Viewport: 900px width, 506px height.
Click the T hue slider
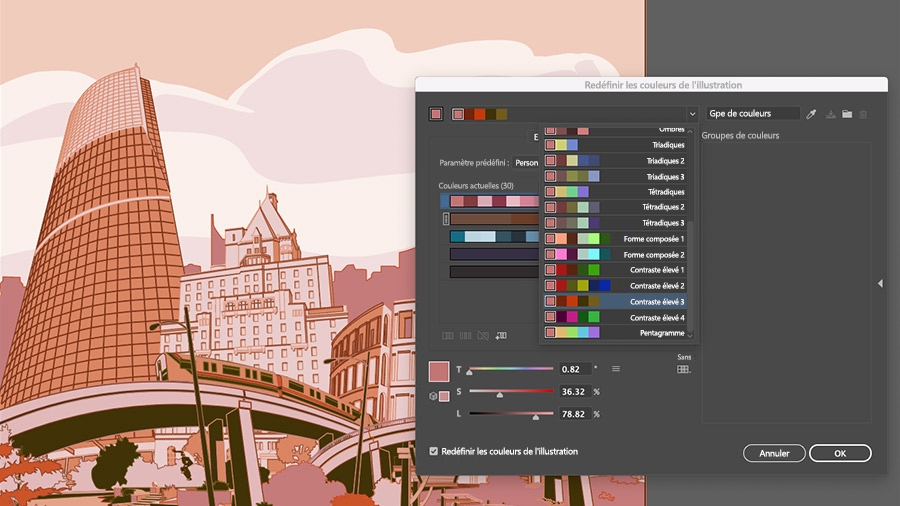511,369
